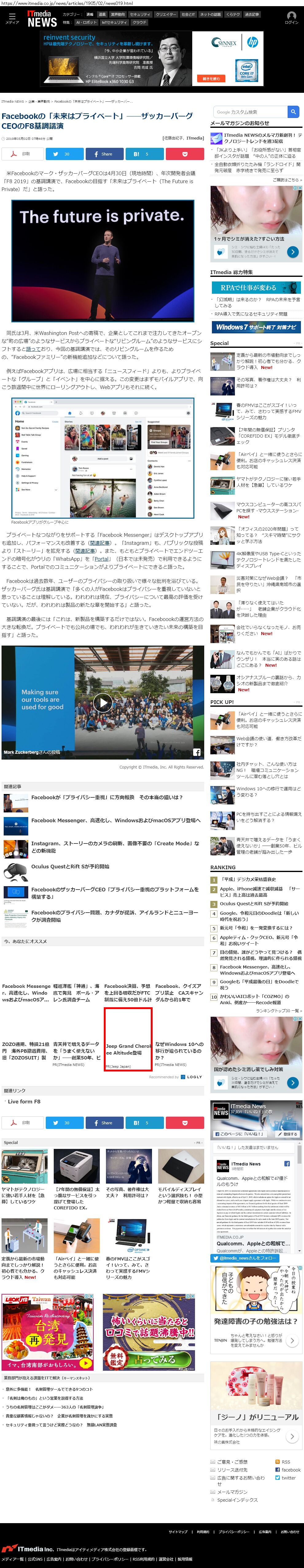The height and width of the screenshot is (1568, 304).
Task: Click the ITmedia NEWS logo
Action: (41, 18)
